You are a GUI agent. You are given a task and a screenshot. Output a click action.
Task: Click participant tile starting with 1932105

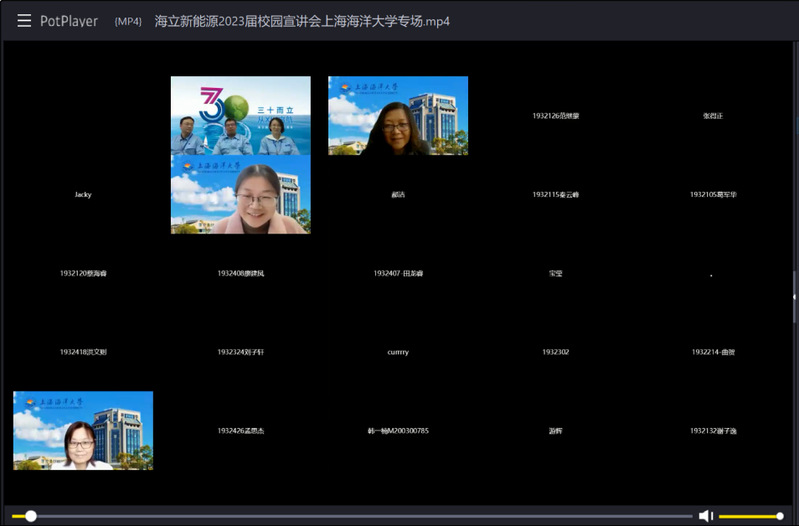[x=713, y=194]
